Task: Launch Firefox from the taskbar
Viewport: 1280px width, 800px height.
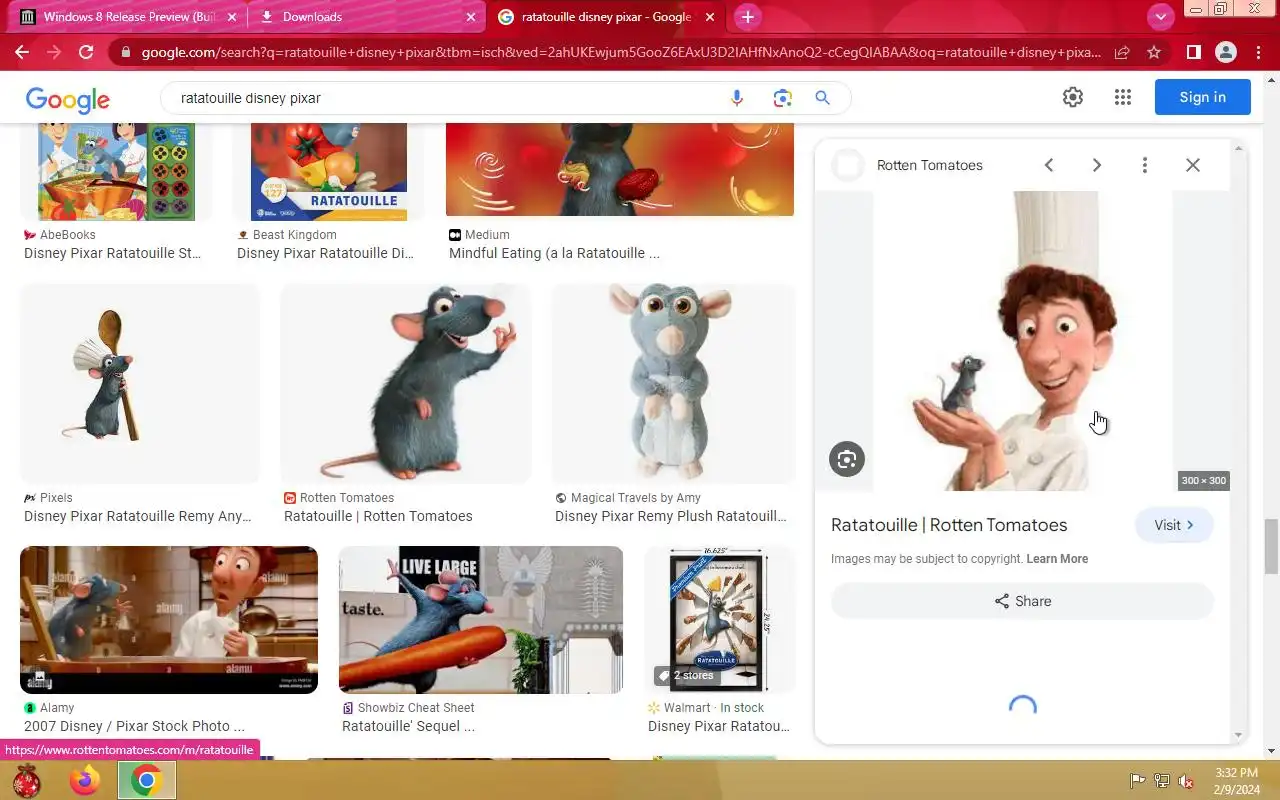Action: click(x=85, y=780)
